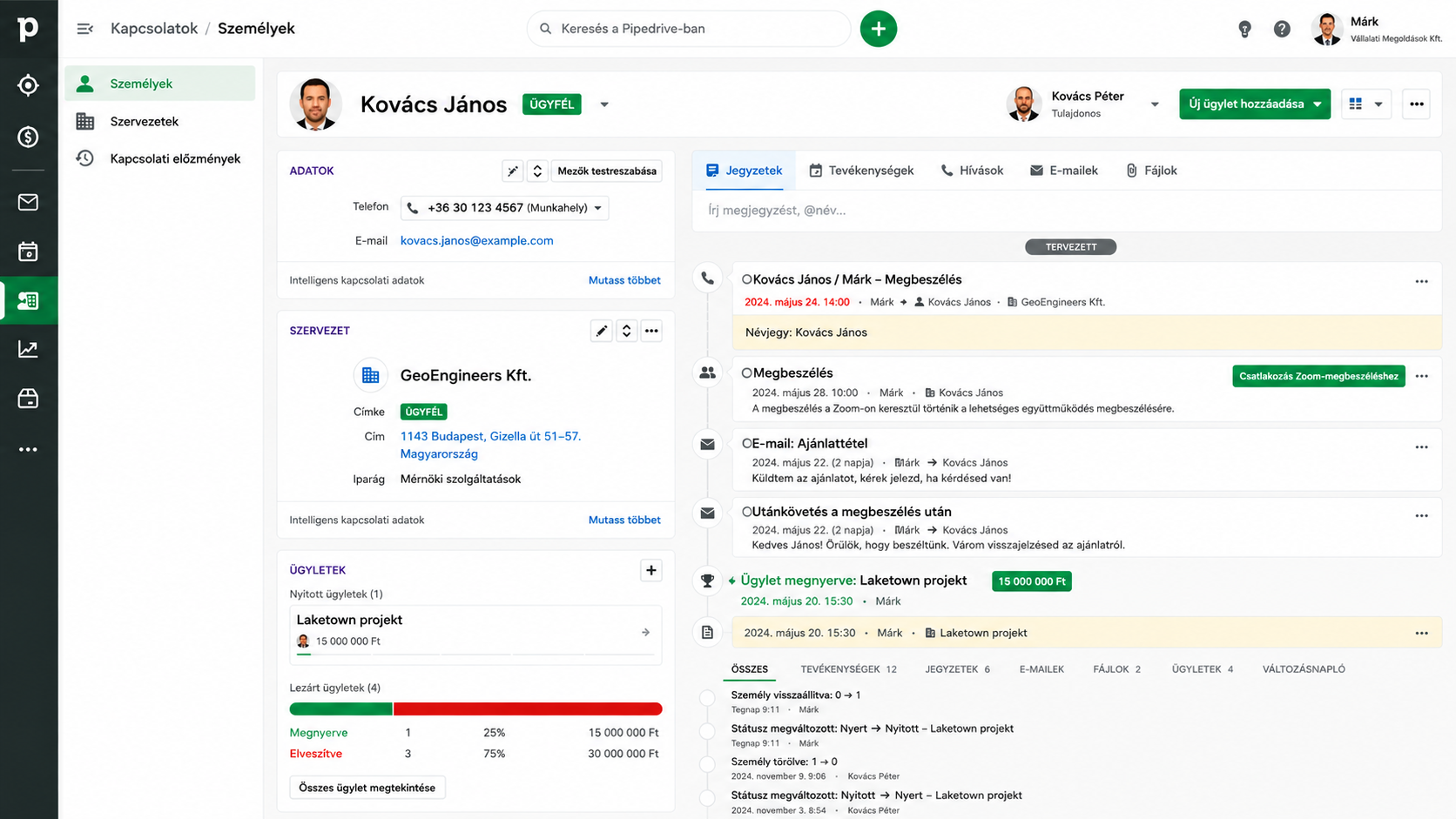
Task: Switch to Tevékenységek tab
Action: click(x=861, y=171)
